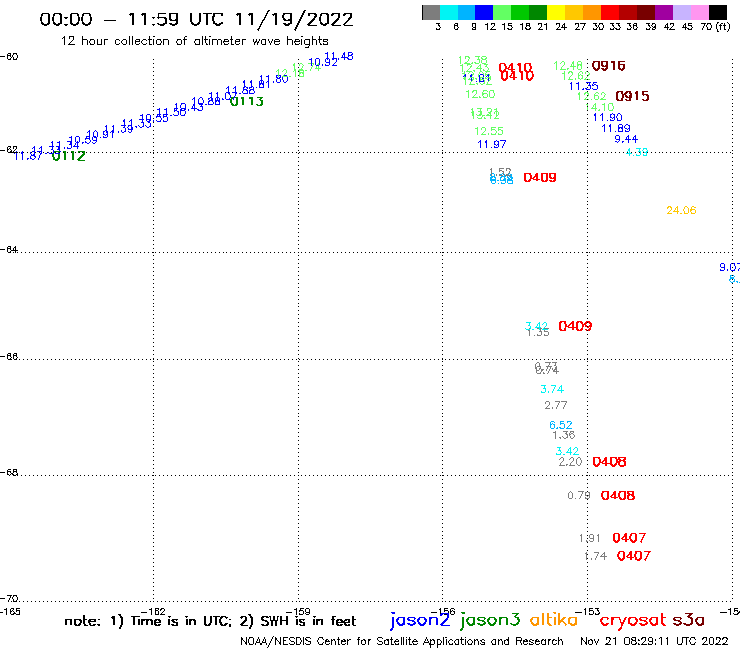Click the red "0407" beside 1.91
Screen dimensions: 740x650
tap(629, 538)
